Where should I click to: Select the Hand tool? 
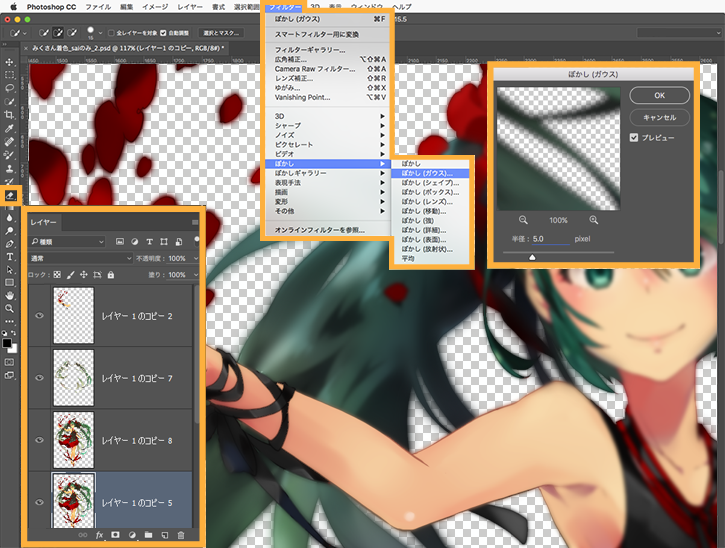(9, 296)
